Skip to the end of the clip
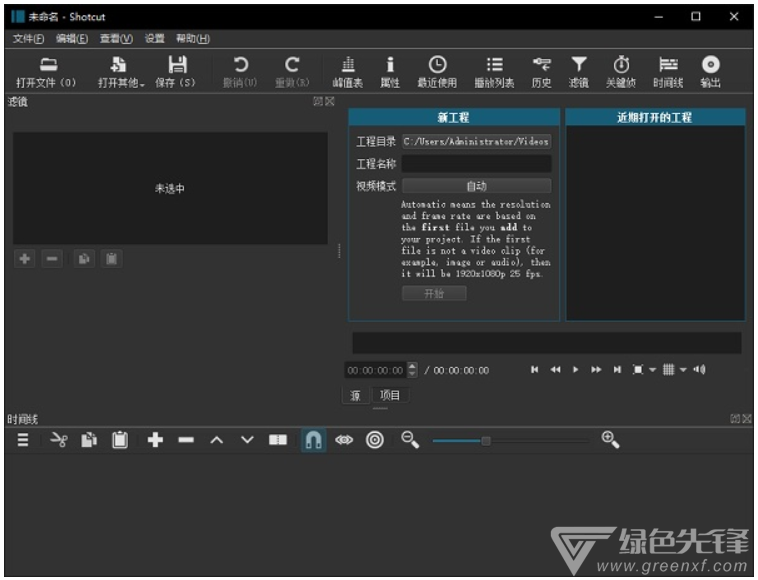Viewport: 758px width, 580px height. click(x=617, y=370)
